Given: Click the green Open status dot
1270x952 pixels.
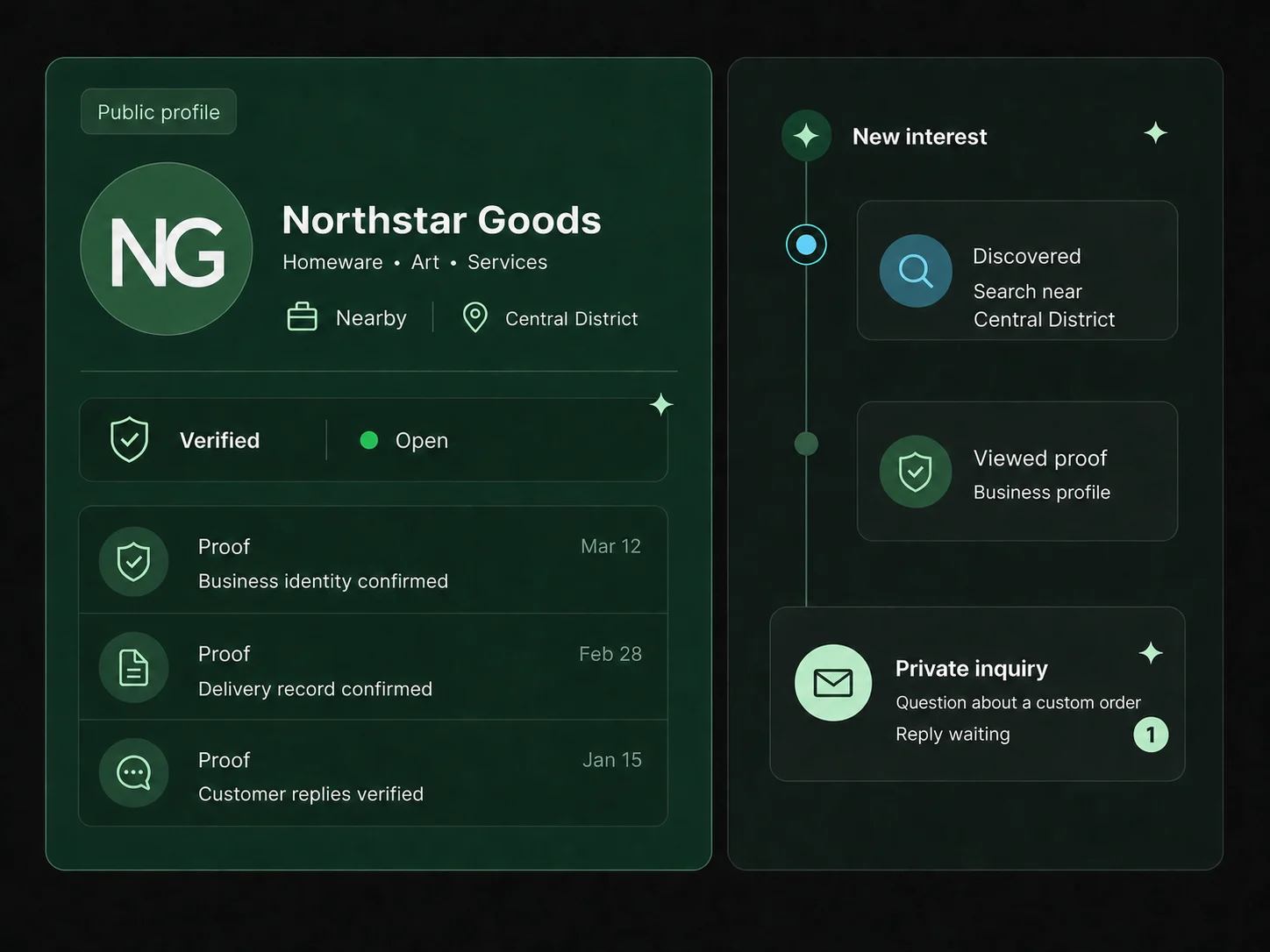Looking at the screenshot, I should [369, 440].
